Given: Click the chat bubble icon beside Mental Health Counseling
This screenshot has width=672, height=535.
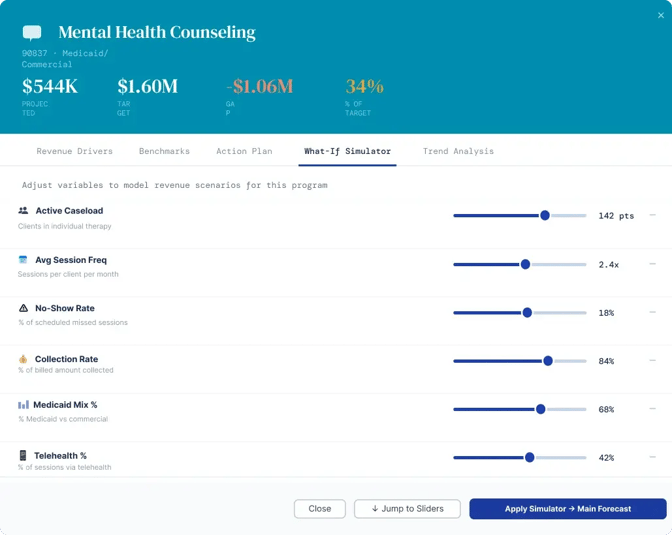Looking at the screenshot, I should coord(32,33).
